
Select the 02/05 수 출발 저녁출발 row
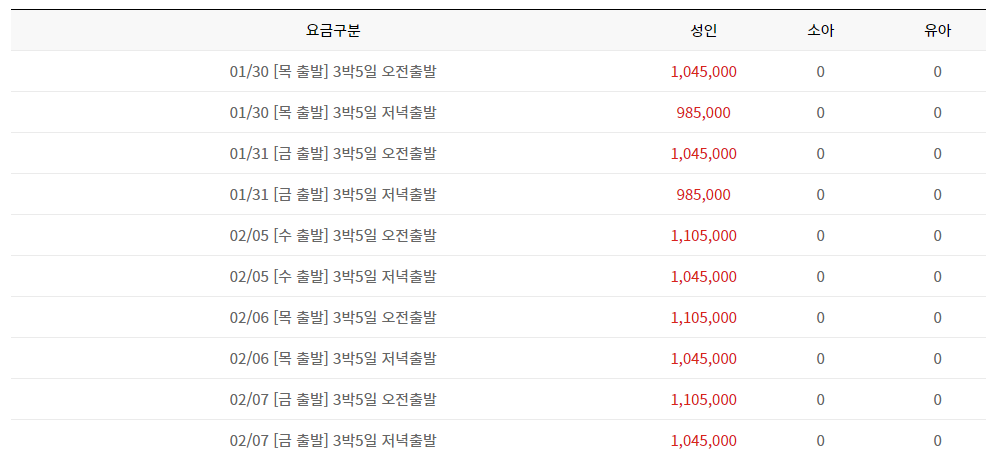click(498, 276)
